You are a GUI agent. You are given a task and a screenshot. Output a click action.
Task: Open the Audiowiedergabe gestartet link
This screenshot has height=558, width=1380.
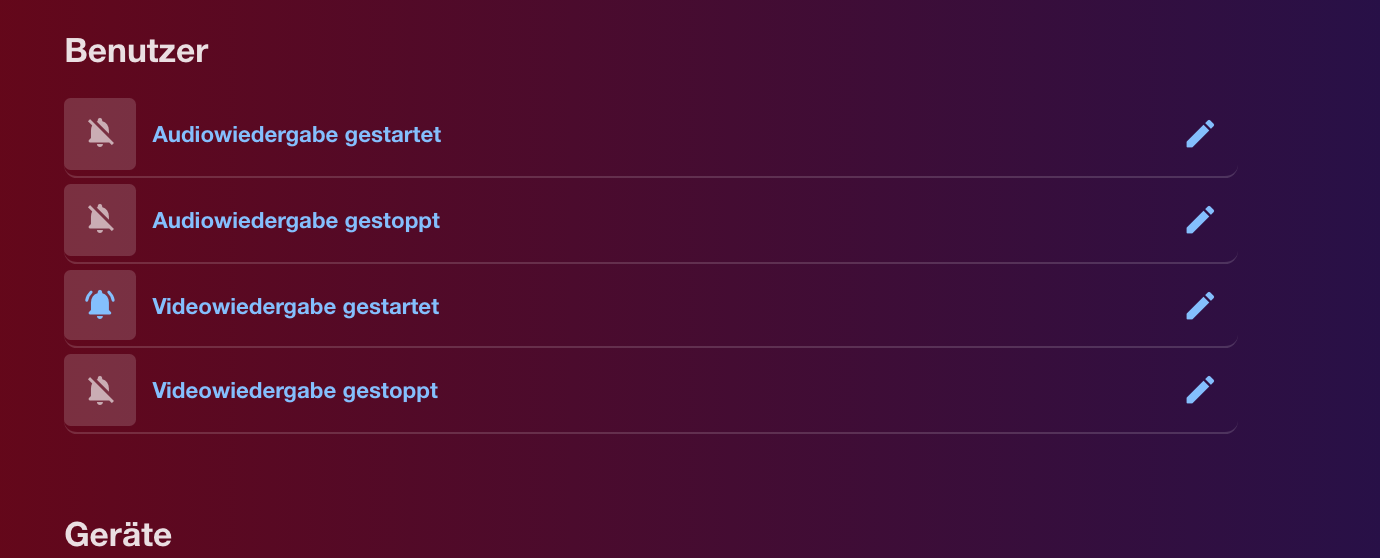point(296,134)
